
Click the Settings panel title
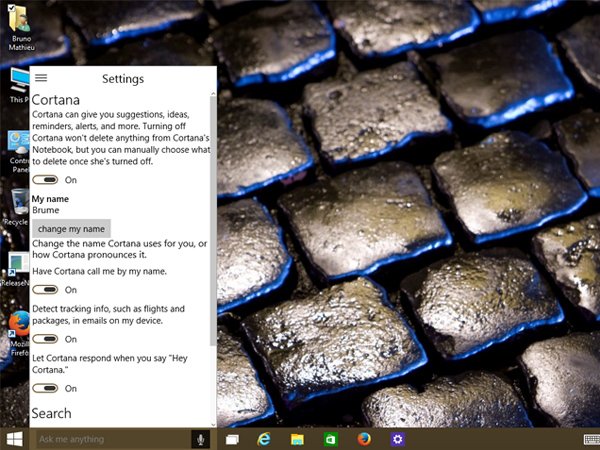pyautogui.click(x=123, y=79)
